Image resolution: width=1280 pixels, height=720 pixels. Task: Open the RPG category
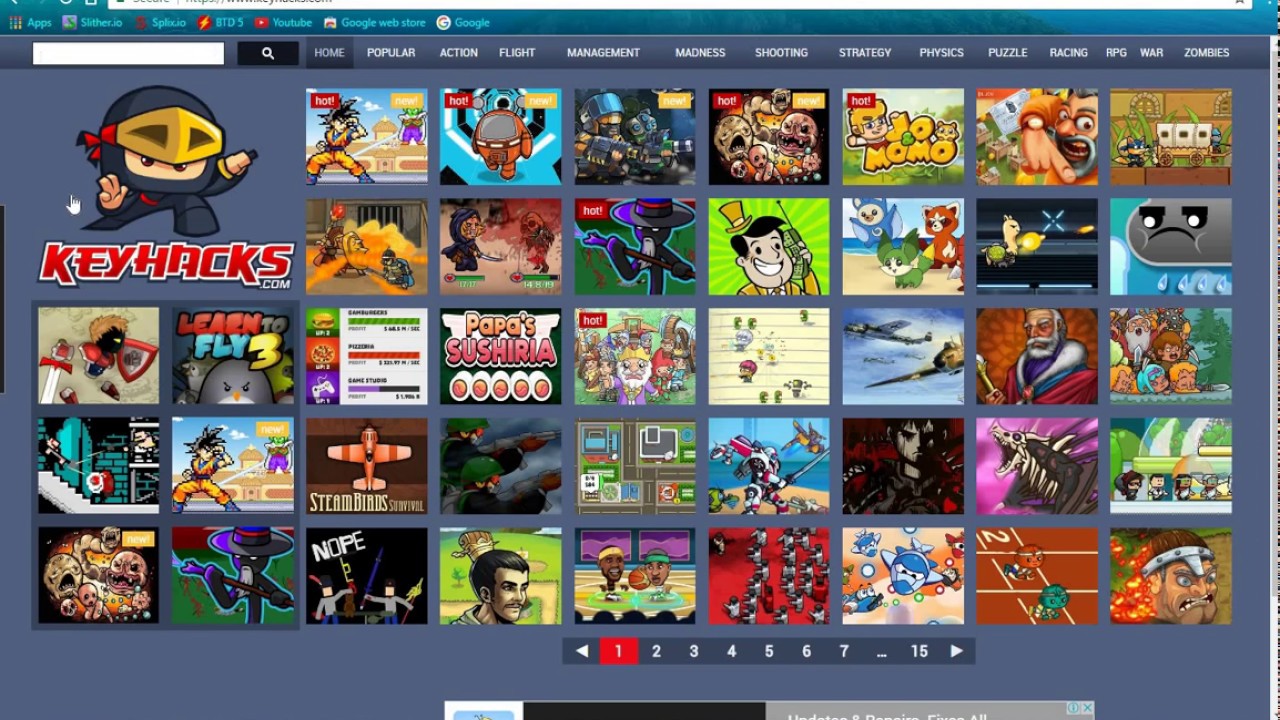(x=1116, y=53)
